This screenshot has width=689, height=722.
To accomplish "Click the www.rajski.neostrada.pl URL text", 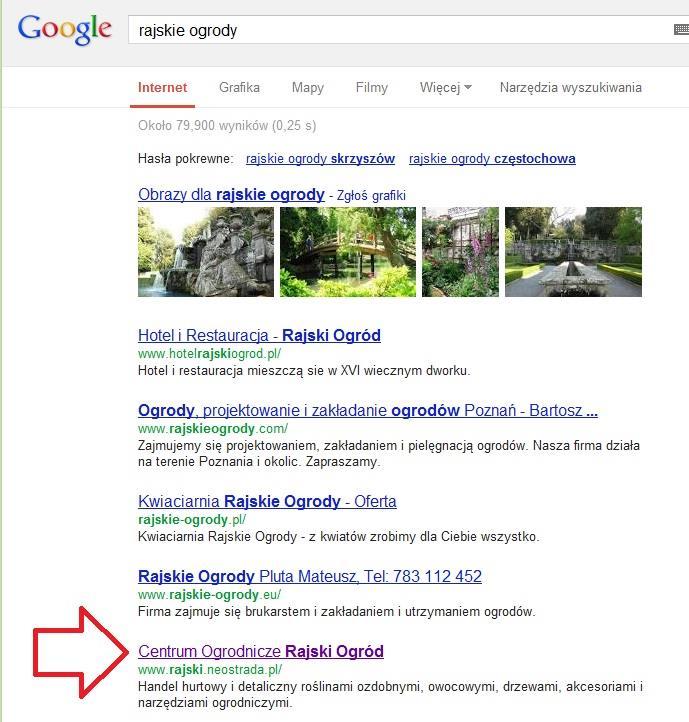I will [x=210, y=670].
